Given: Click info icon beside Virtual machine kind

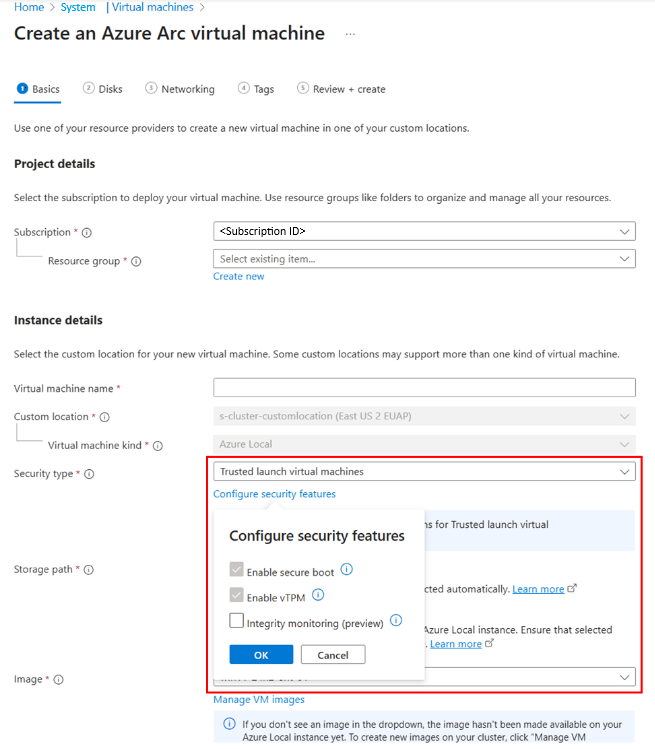Looking at the screenshot, I should [157, 446].
